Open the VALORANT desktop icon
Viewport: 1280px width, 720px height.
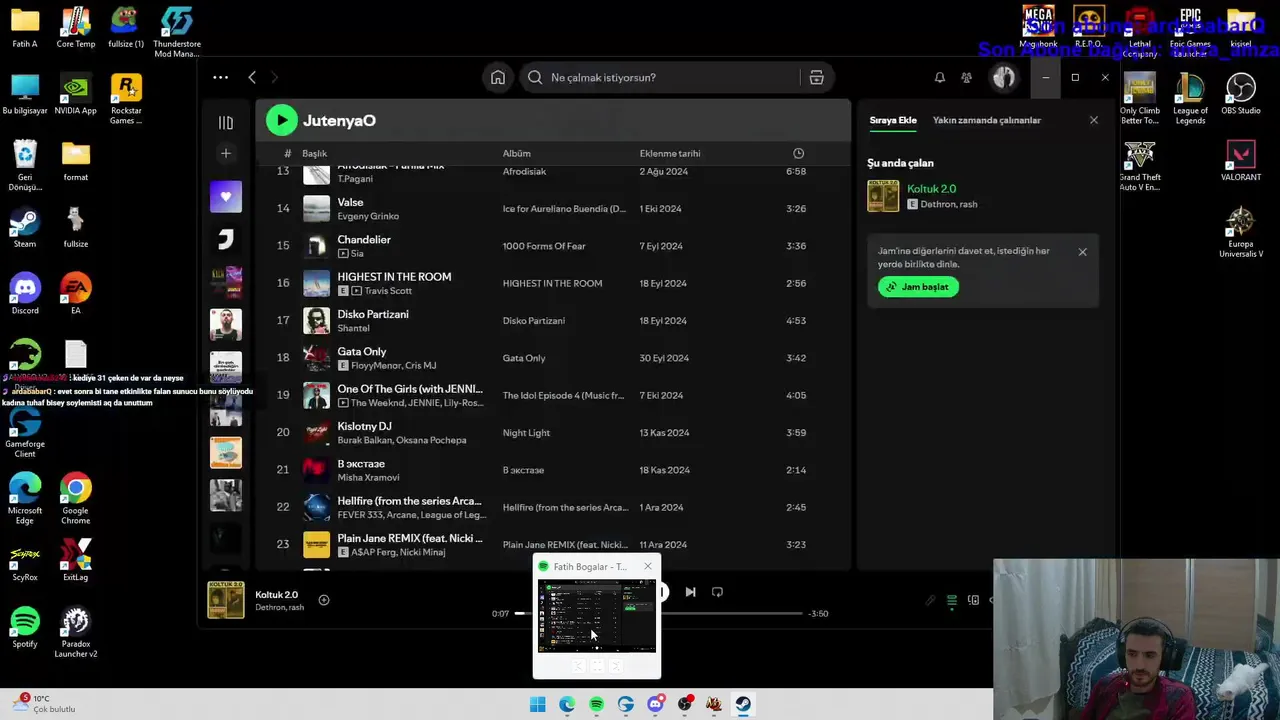click(1240, 161)
